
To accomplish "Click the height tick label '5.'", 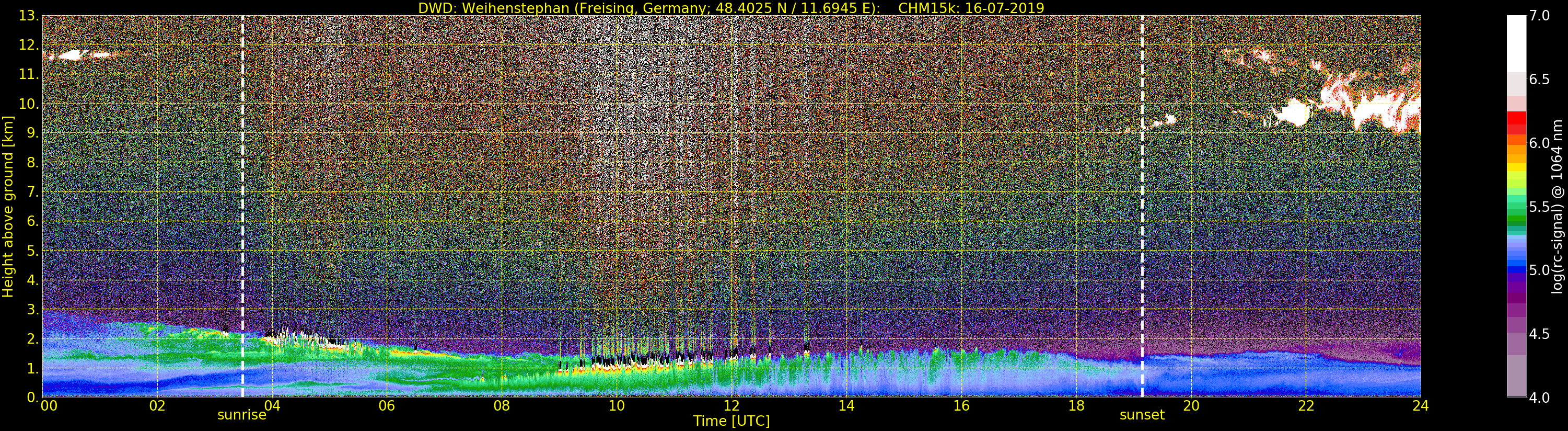I will [32, 251].
